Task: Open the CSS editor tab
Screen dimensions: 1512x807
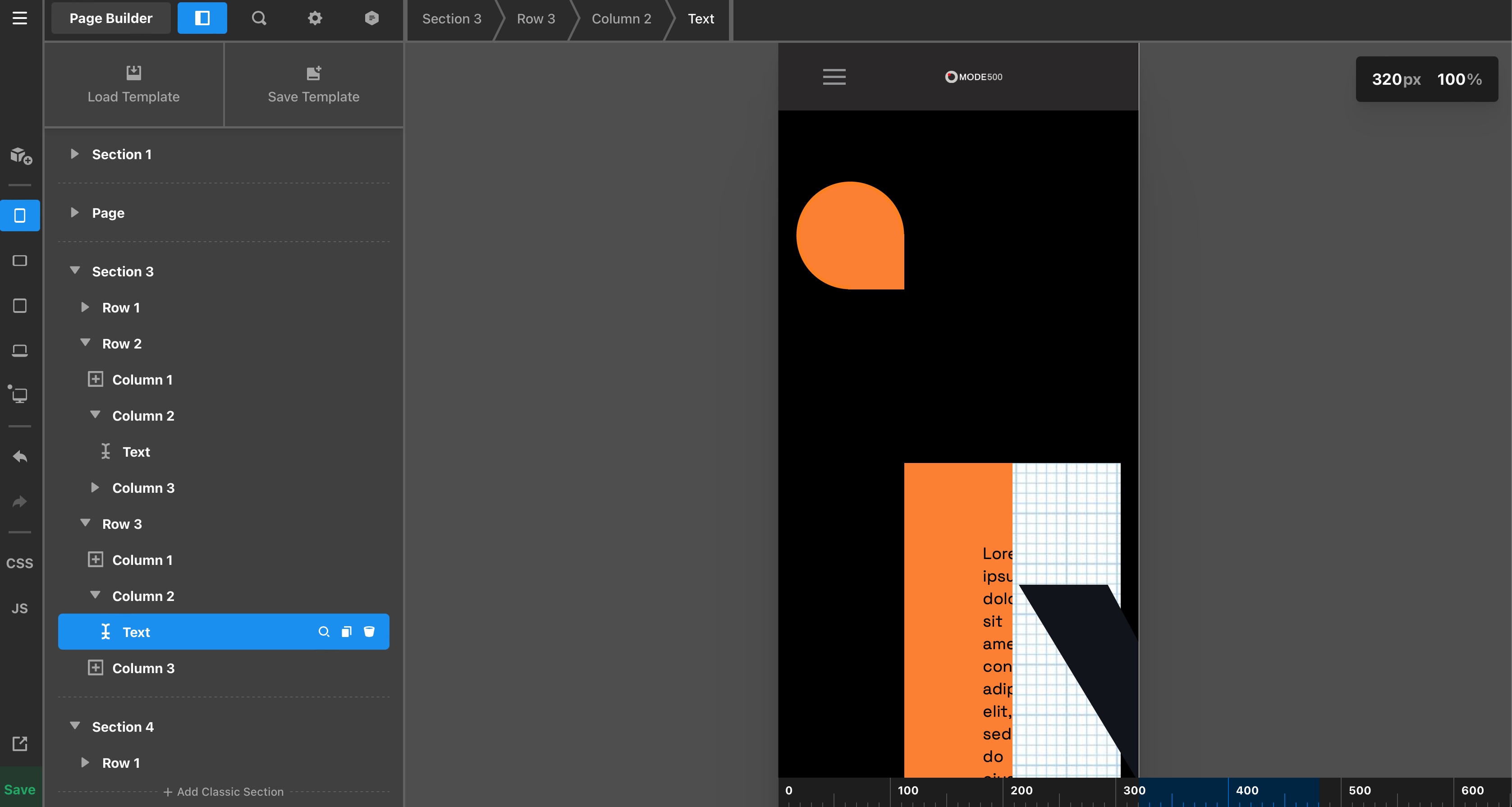Action: (20, 563)
